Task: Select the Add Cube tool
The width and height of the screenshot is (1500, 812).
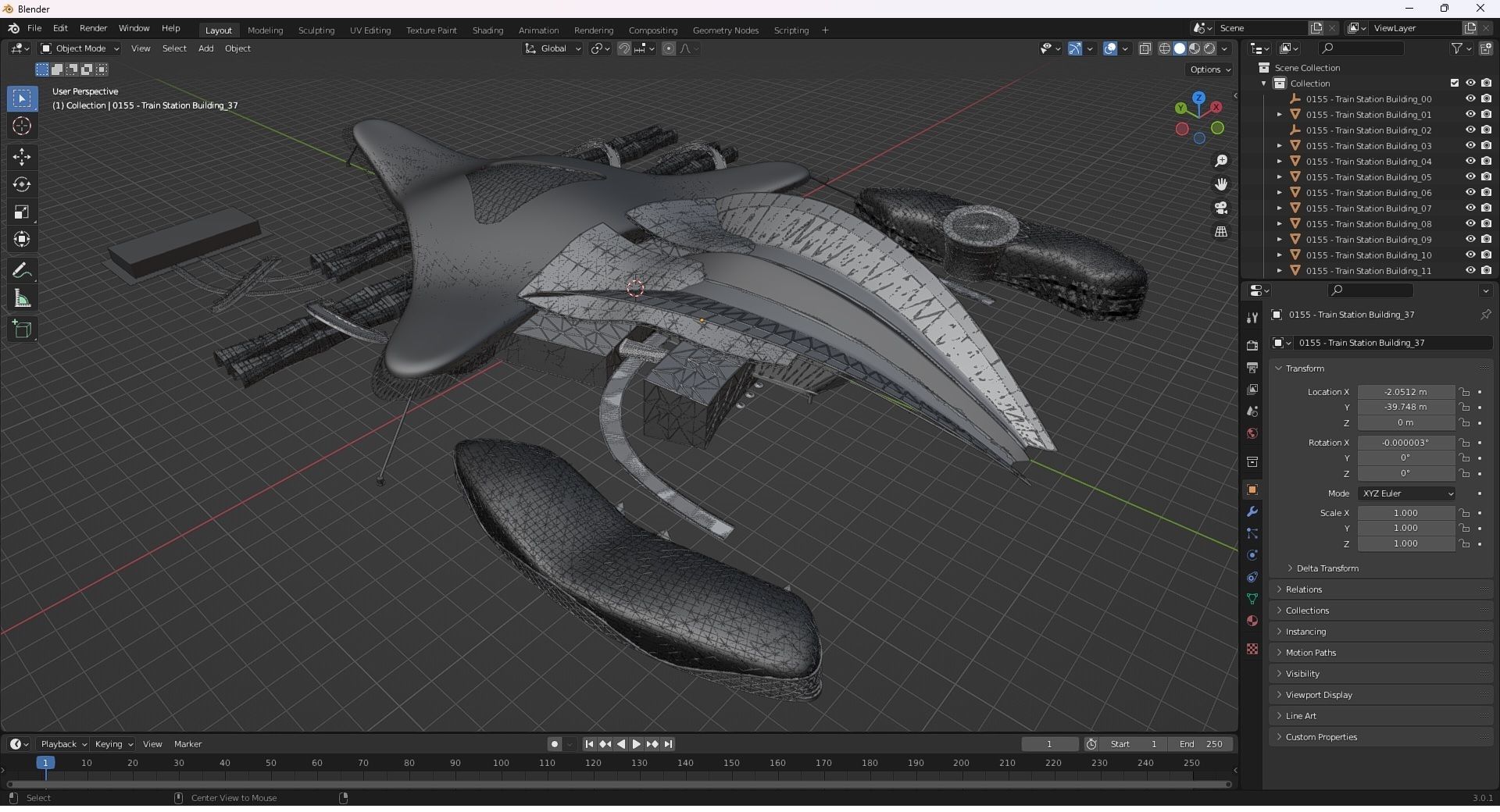Action: pyautogui.click(x=22, y=329)
